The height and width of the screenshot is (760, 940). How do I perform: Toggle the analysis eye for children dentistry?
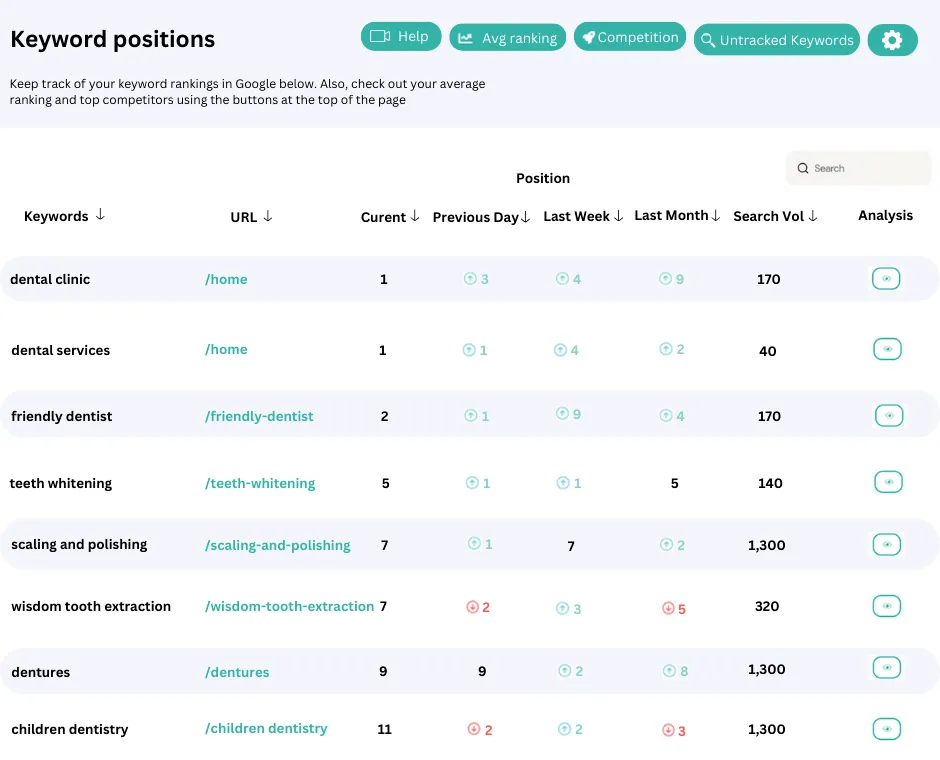888,730
